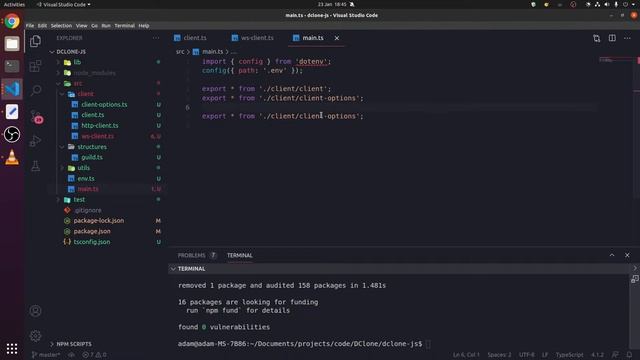Image resolution: width=640 pixels, height=360 pixels.
Task: Collapse the client folder
Action: click(62, 94)
